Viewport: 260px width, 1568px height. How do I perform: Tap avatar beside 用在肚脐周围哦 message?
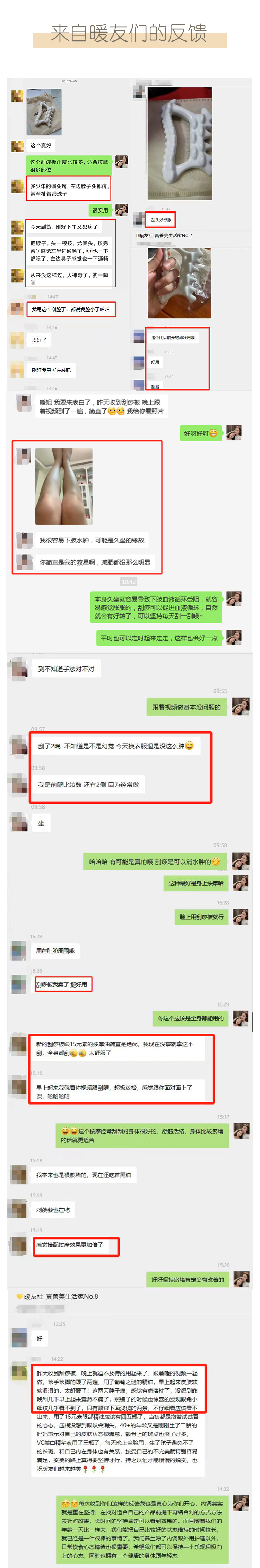click(19, 950)
